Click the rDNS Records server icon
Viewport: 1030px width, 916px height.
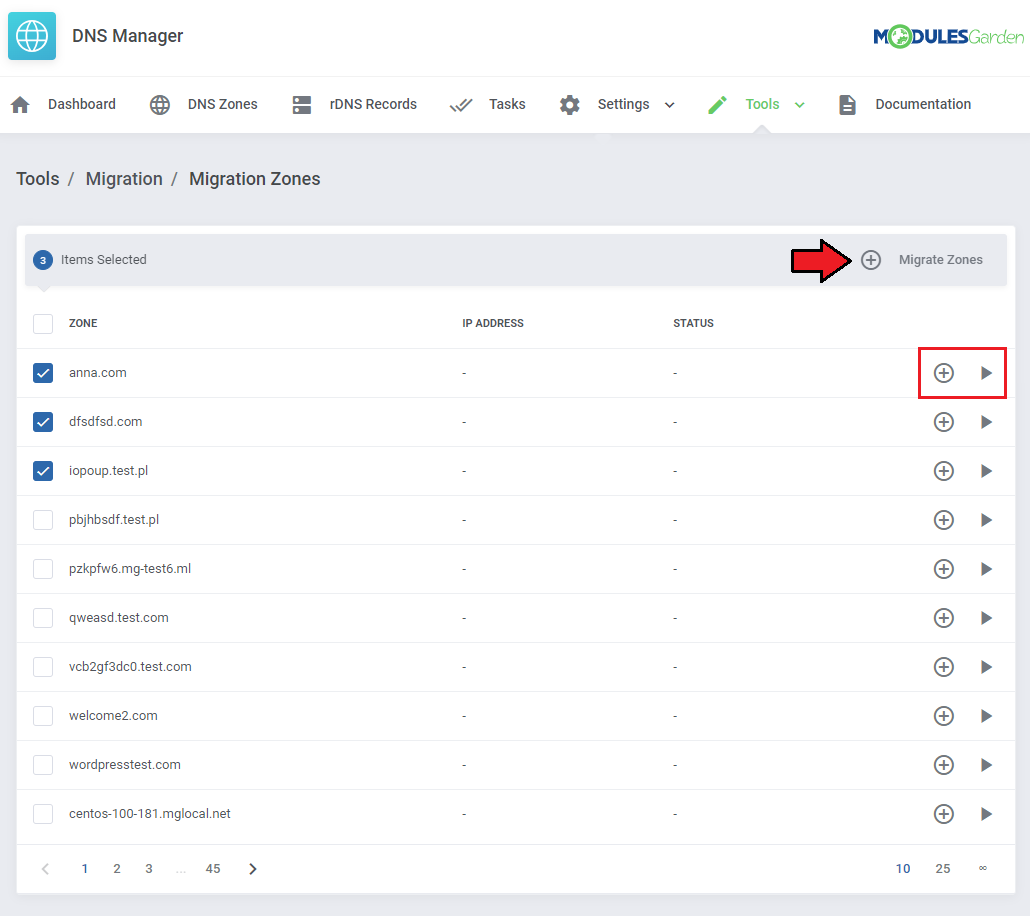pyautogui.click(x=302, y=104)
